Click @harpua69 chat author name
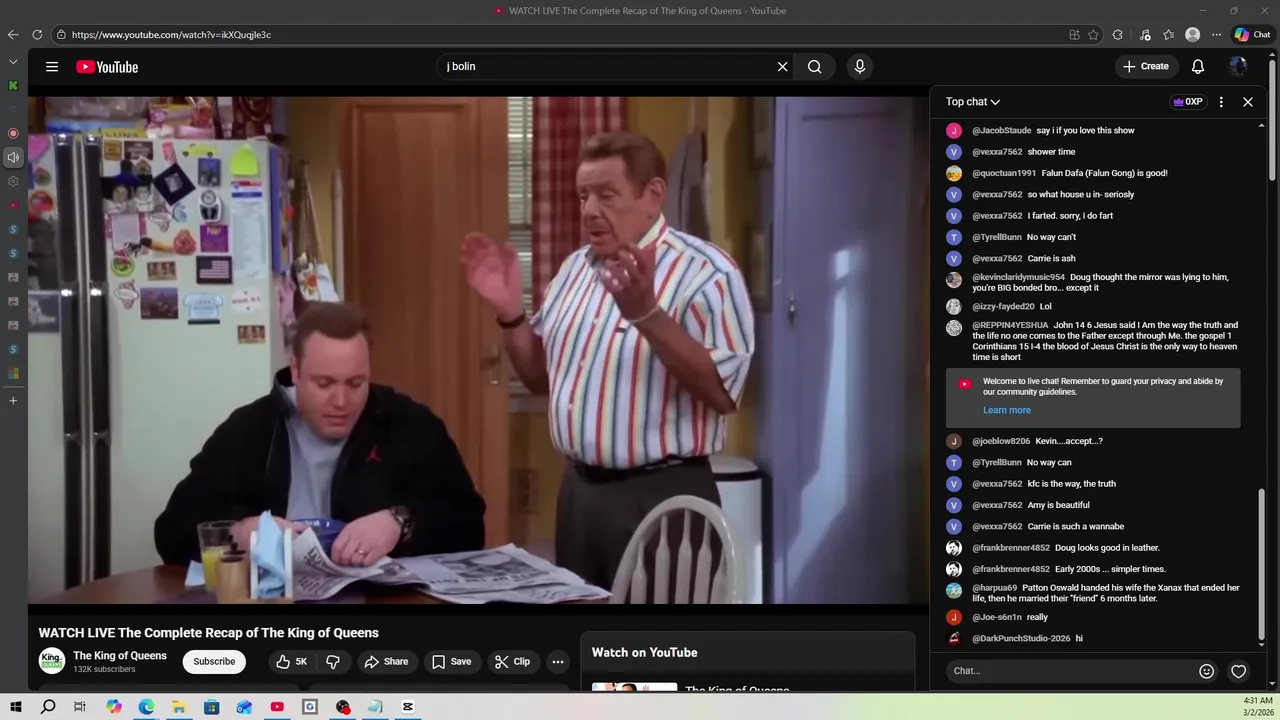This screenshot has width=1280, height=720. pos(994,589)
